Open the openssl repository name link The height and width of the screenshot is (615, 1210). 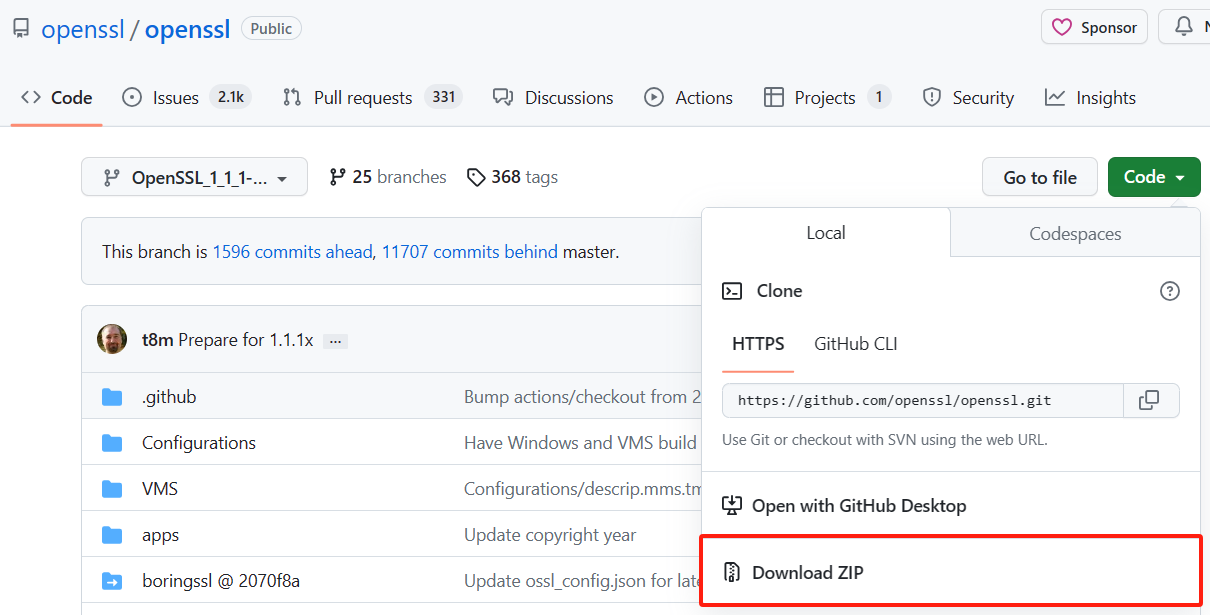pyautogui.click(x=188, y=30)
